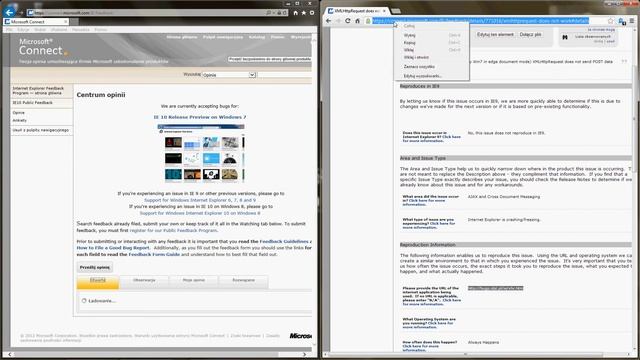Open a new tab in Internet Explorer

pyautogui.click(x=74, y=22)
